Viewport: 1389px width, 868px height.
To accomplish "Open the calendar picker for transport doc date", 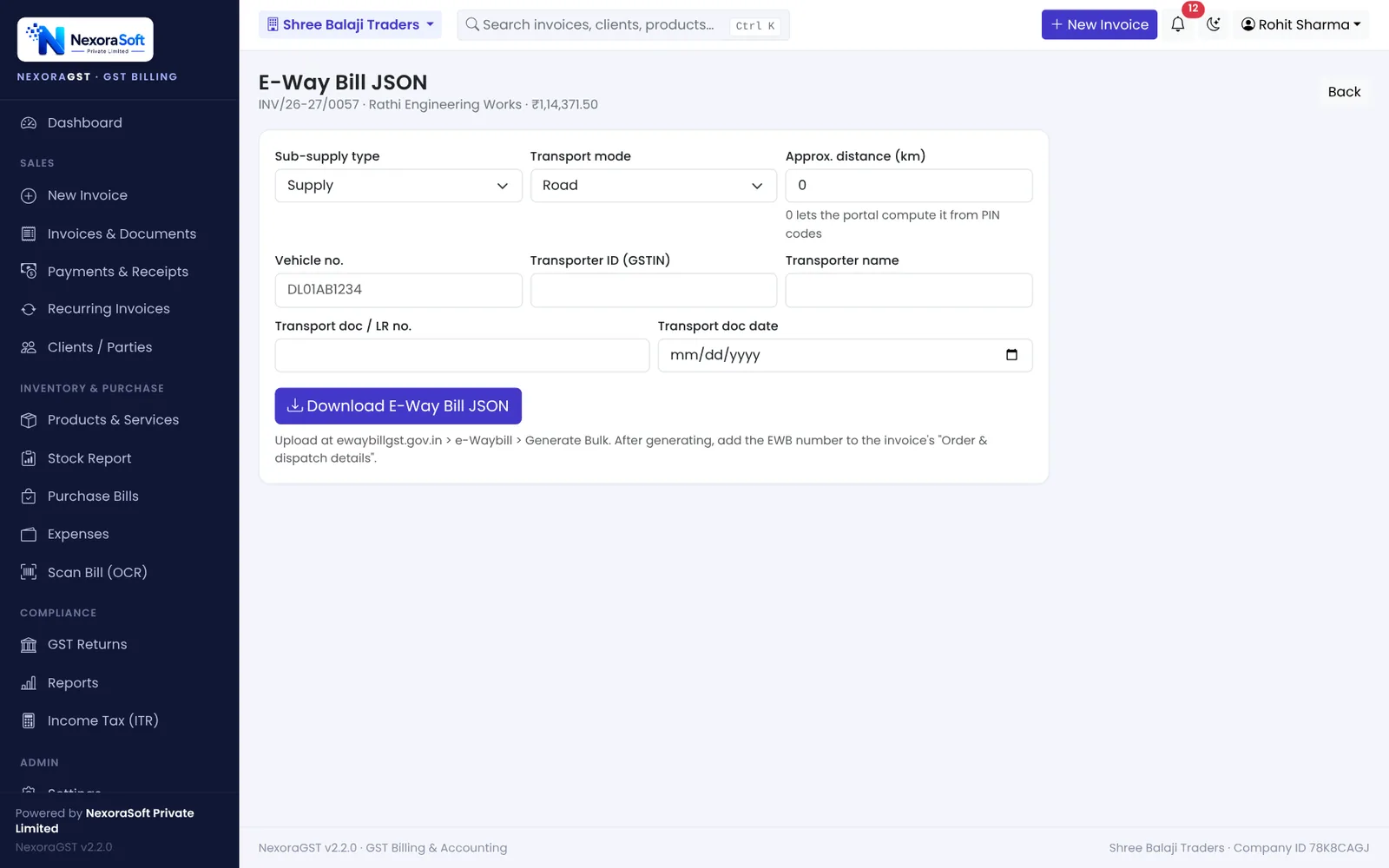I will click(1011, 355).
